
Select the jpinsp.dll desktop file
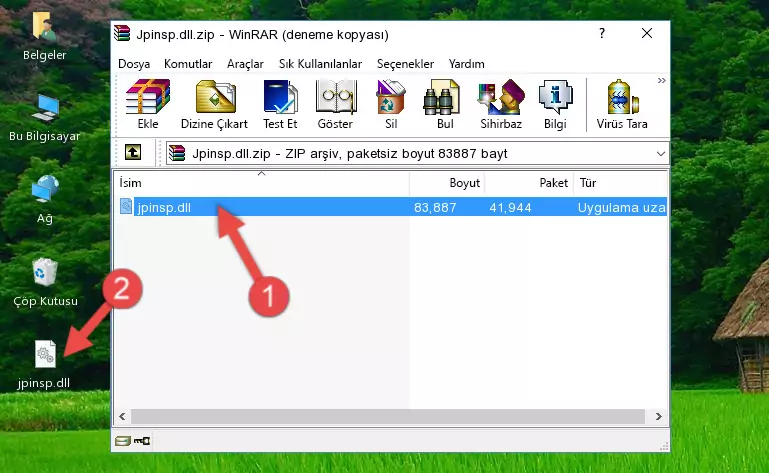click(44, 365)
